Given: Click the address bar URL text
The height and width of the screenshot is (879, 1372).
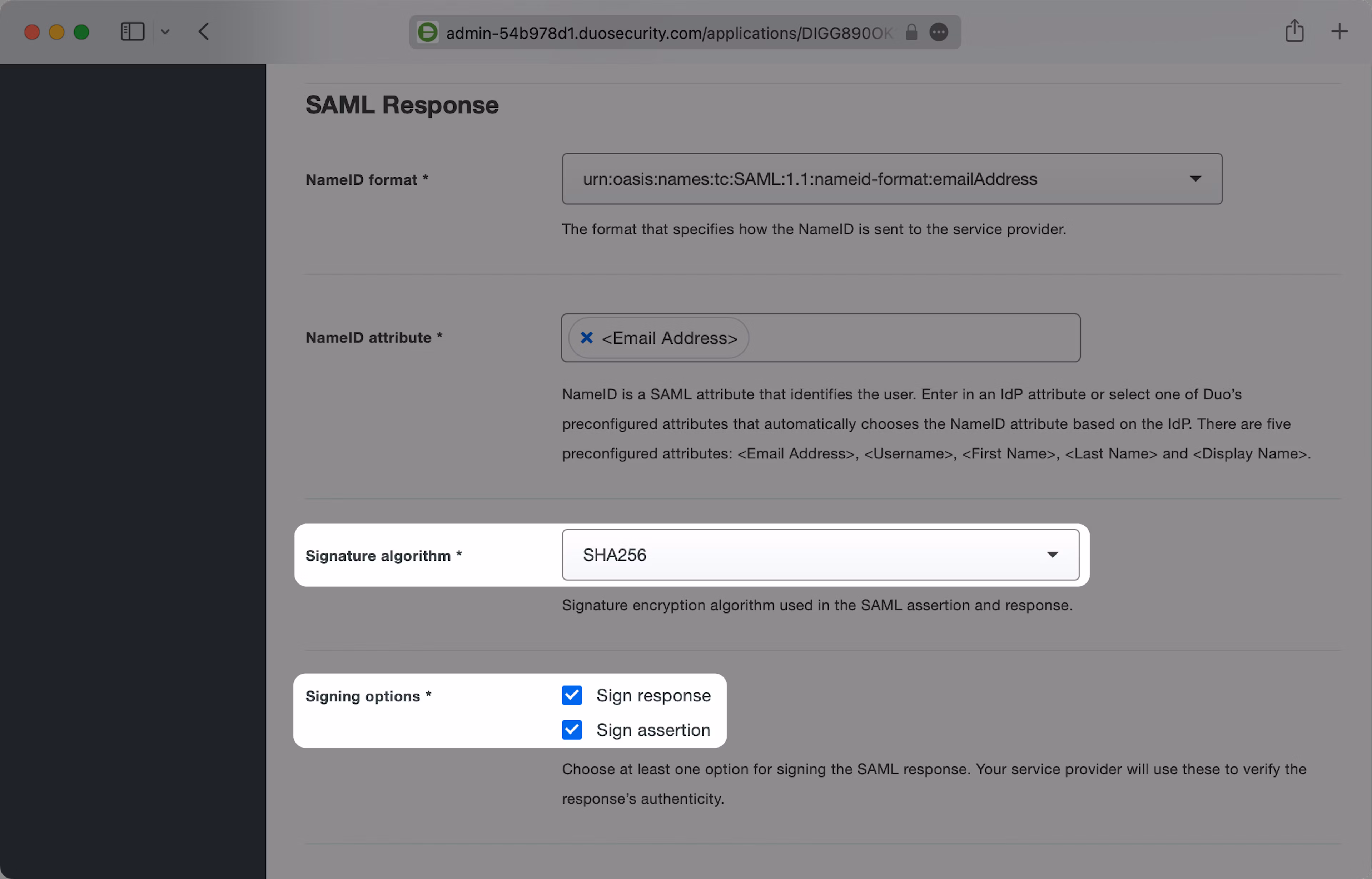Looking at the screenshot, I should [668, 33].
